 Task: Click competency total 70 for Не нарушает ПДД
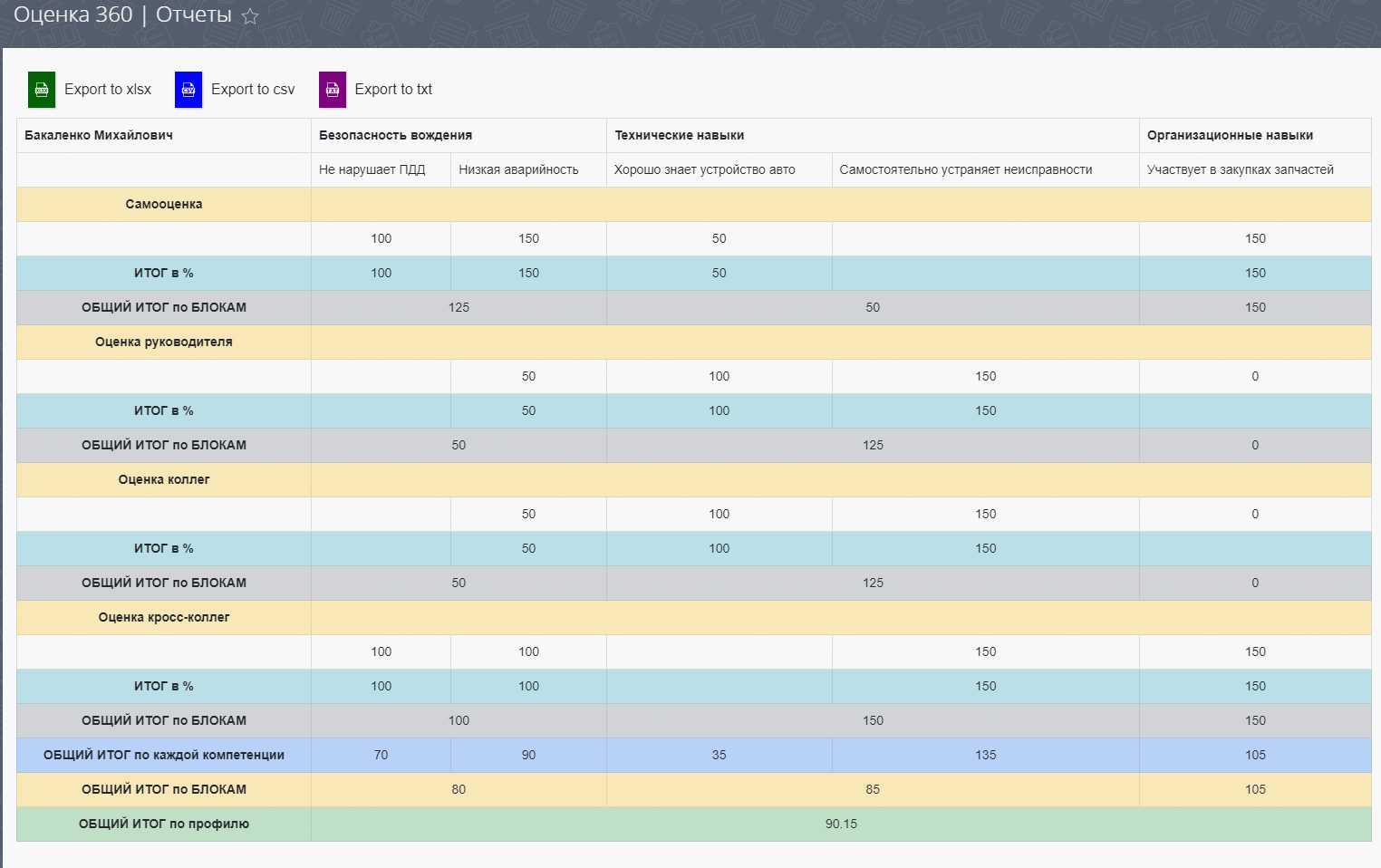(x=381, y=755)
